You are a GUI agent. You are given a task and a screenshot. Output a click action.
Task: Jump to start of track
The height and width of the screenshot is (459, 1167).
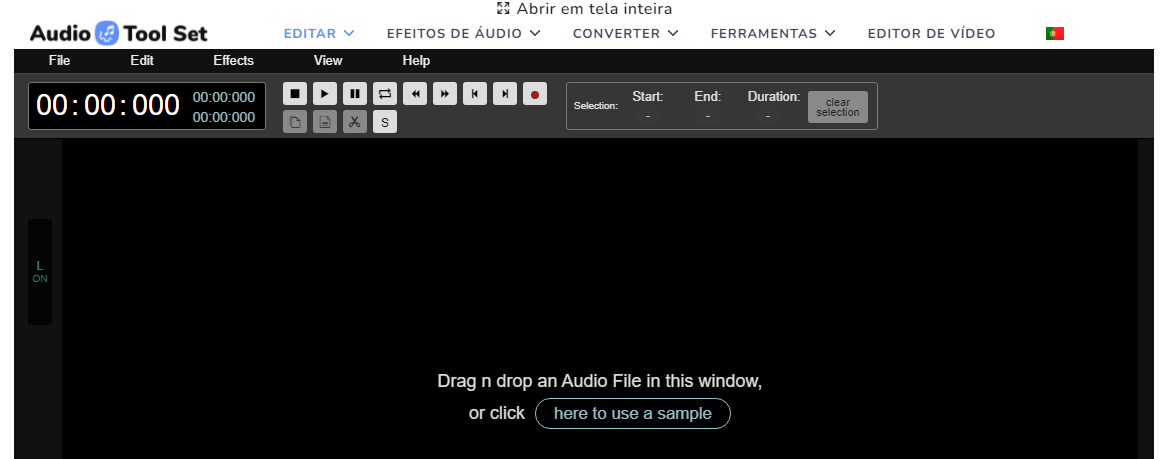coord(475,94)
